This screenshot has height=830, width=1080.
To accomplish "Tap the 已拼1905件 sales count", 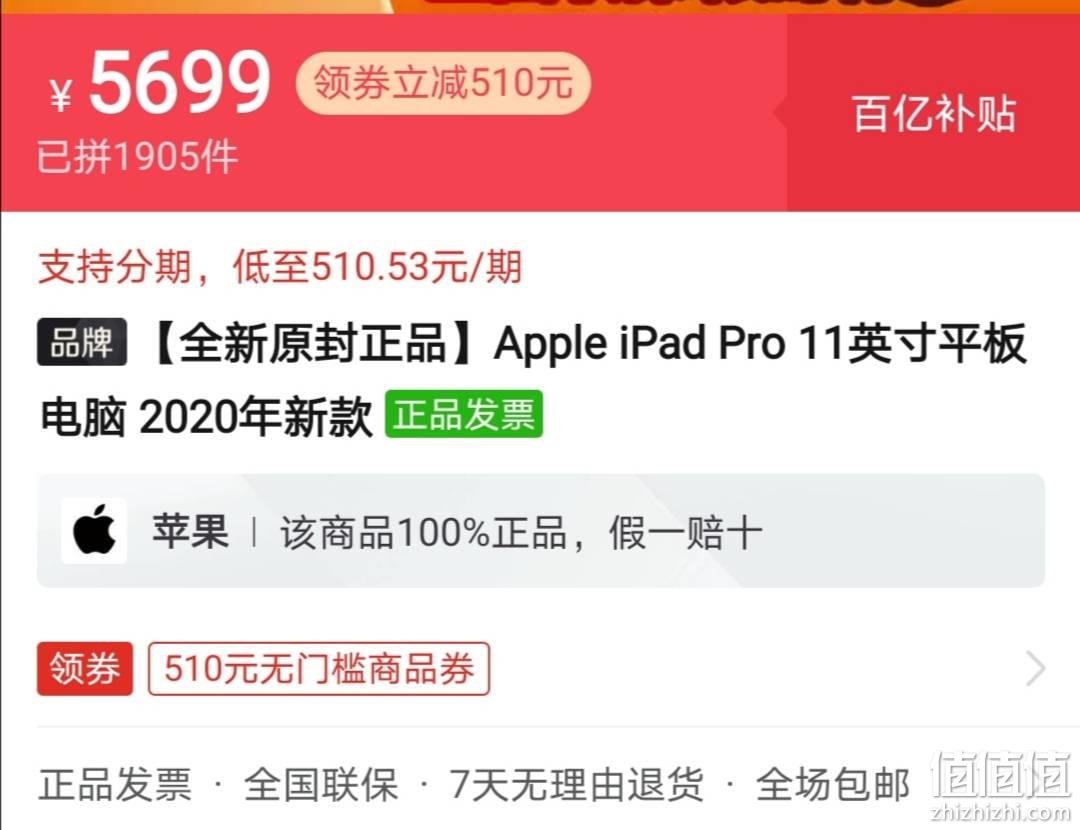I will 137,156.
